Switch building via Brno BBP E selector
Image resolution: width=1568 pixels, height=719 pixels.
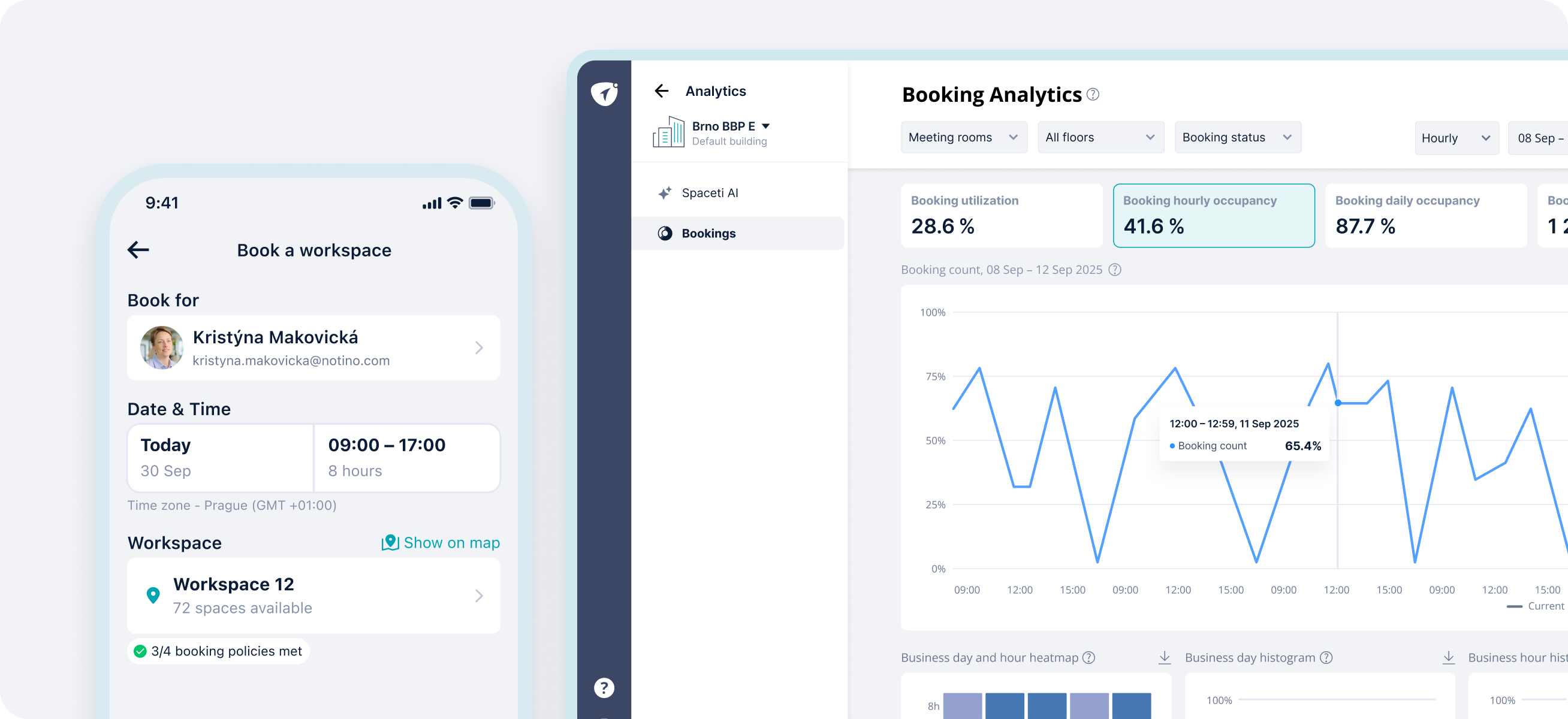click(x=731, y=126)
